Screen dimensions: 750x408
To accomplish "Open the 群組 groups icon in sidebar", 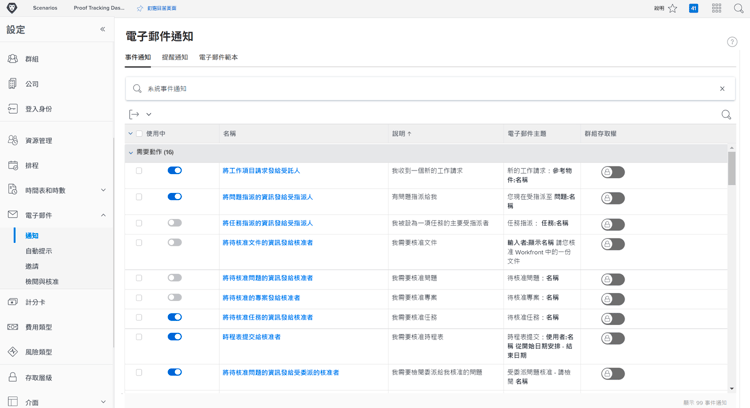I will (x=13, y=58).
